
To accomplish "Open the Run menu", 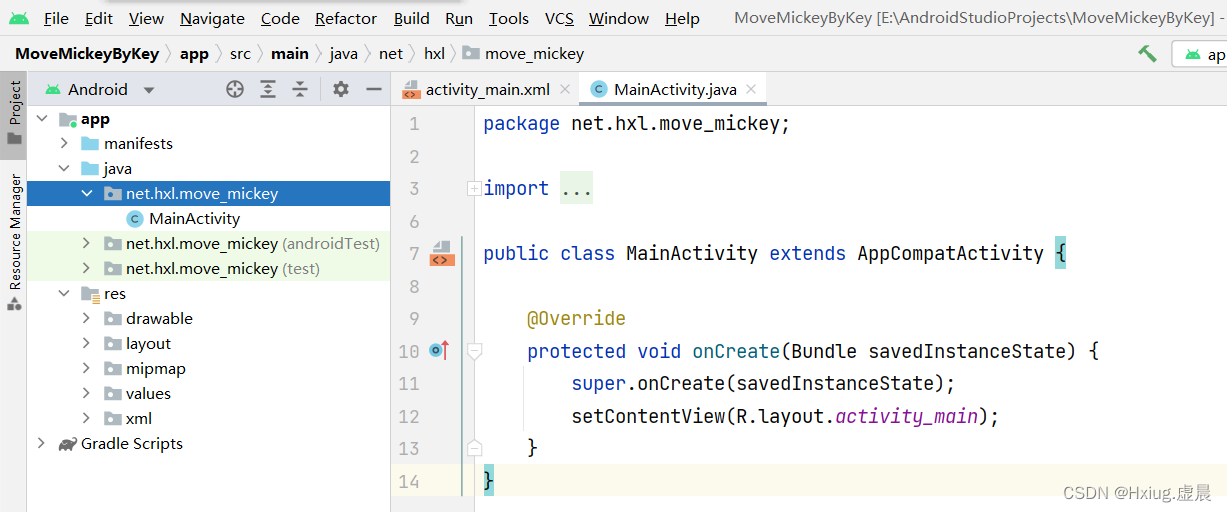I will (x=459, y=18).
